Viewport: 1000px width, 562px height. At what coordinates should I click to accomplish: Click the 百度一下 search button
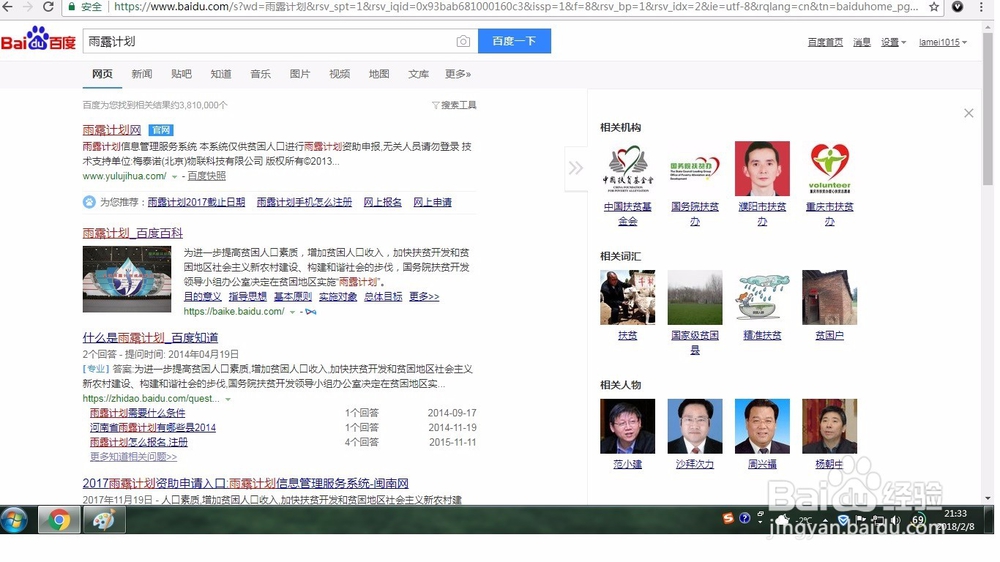click(x=514, y=41)
